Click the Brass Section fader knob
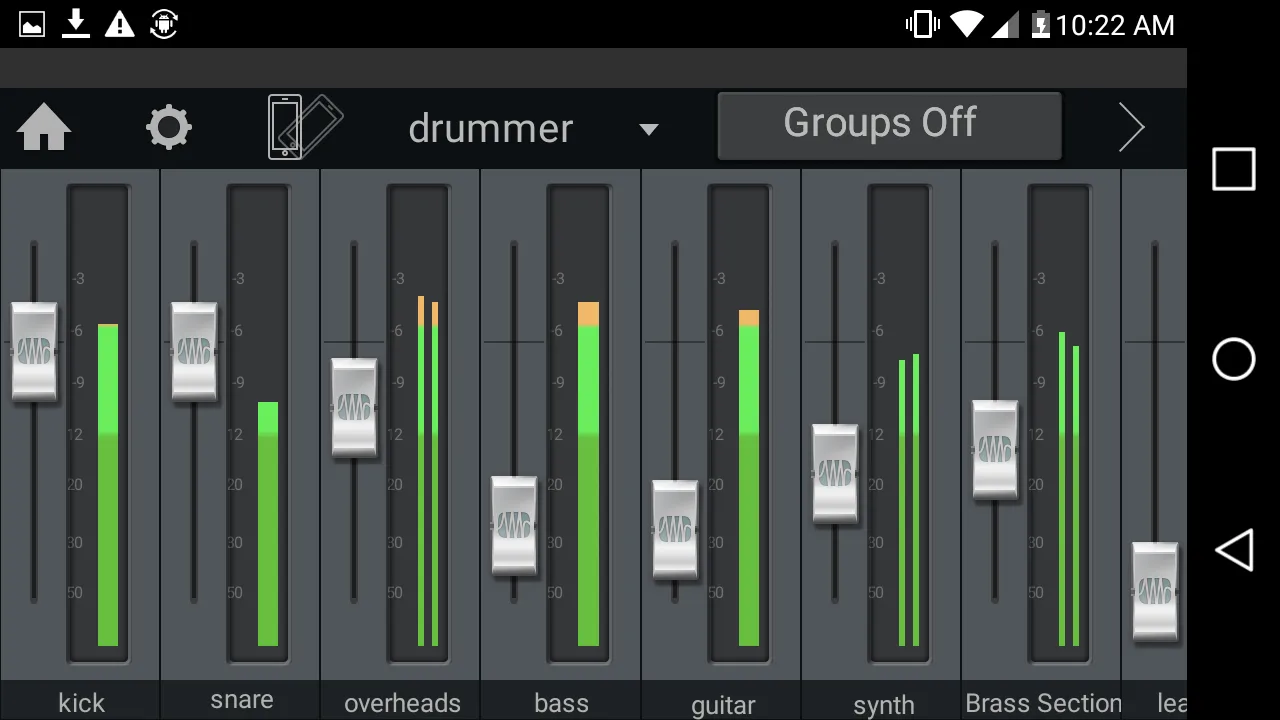1280x720 pixels. [995, 450]
